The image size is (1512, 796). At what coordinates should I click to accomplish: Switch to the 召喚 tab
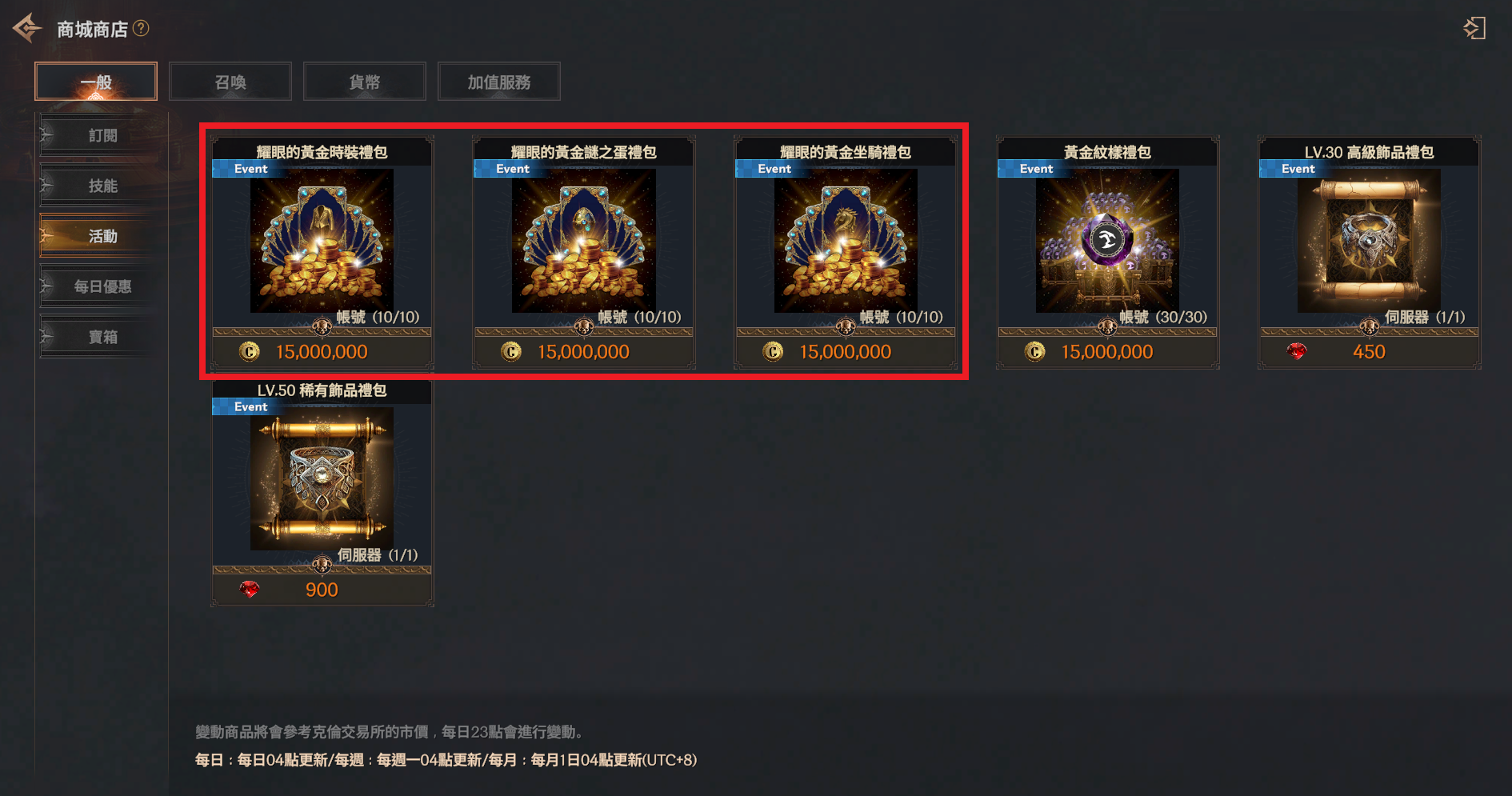pos(230,82)
